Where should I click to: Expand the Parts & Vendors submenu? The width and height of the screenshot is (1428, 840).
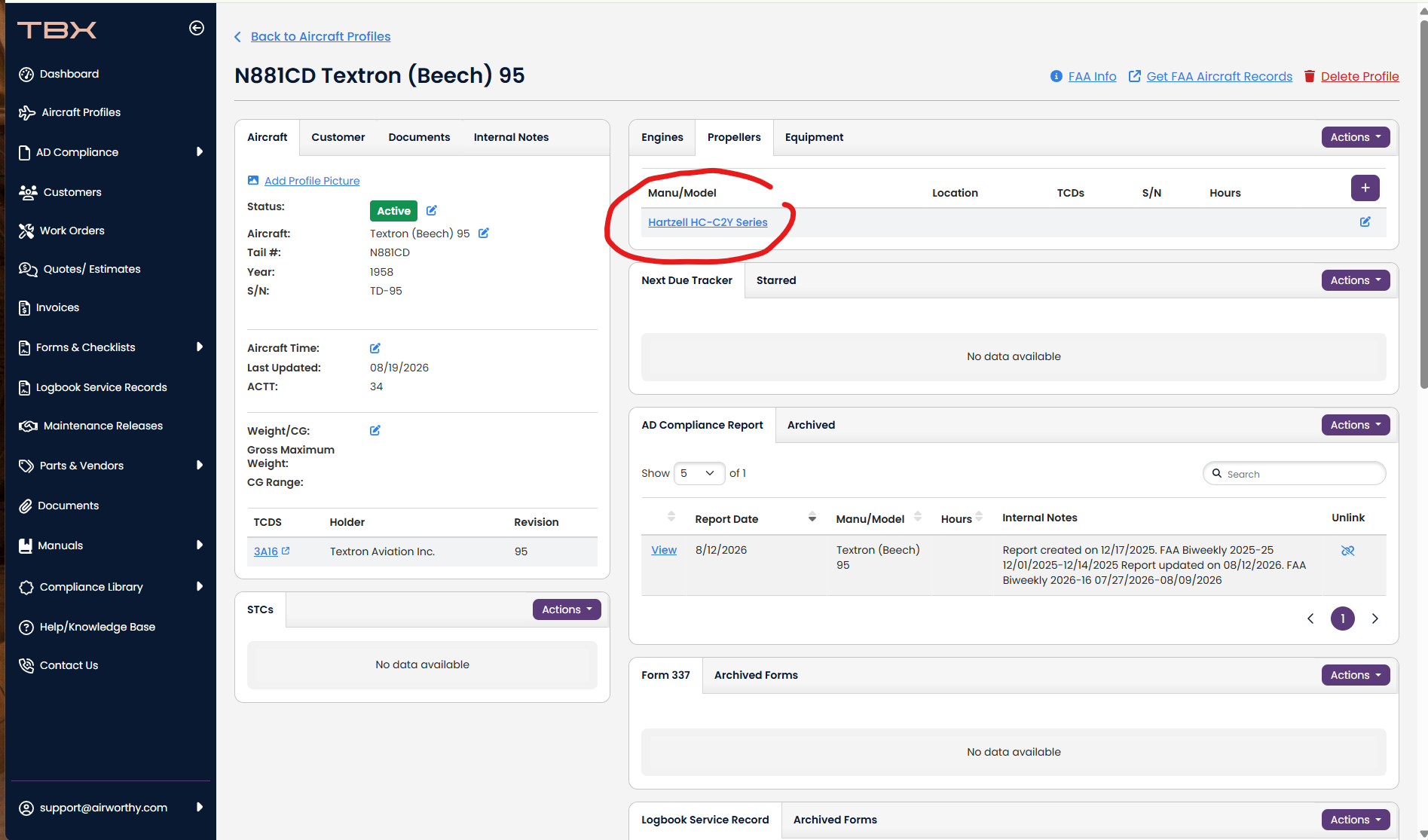point(200,465)
